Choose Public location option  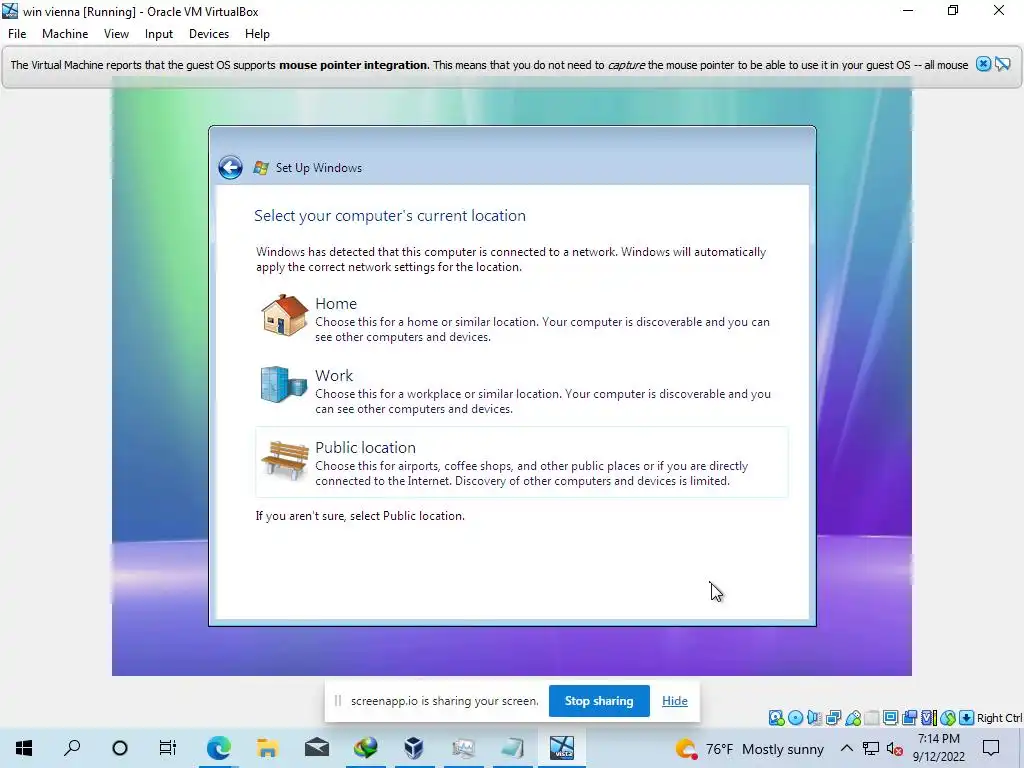(522, 462)
